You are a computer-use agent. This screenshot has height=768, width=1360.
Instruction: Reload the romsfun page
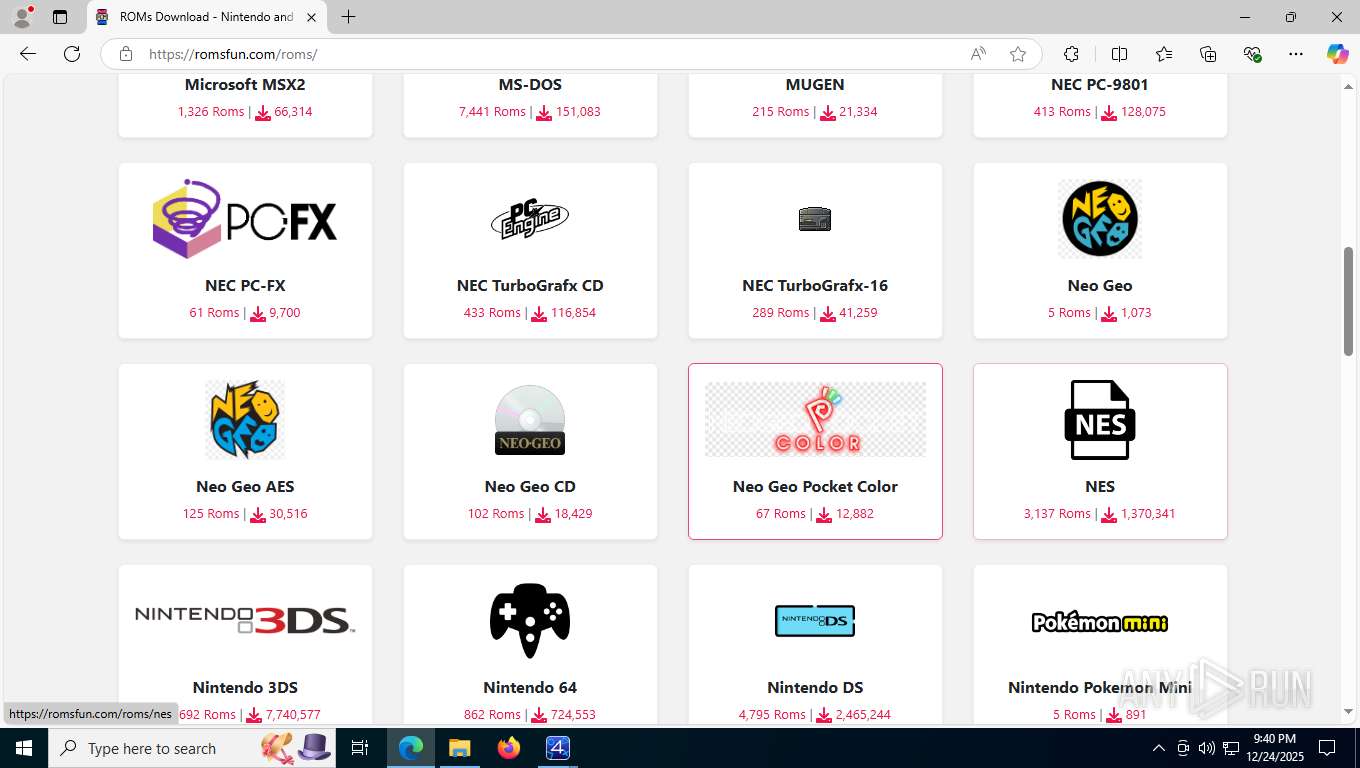pyautogui.click(x=72, y=54)
